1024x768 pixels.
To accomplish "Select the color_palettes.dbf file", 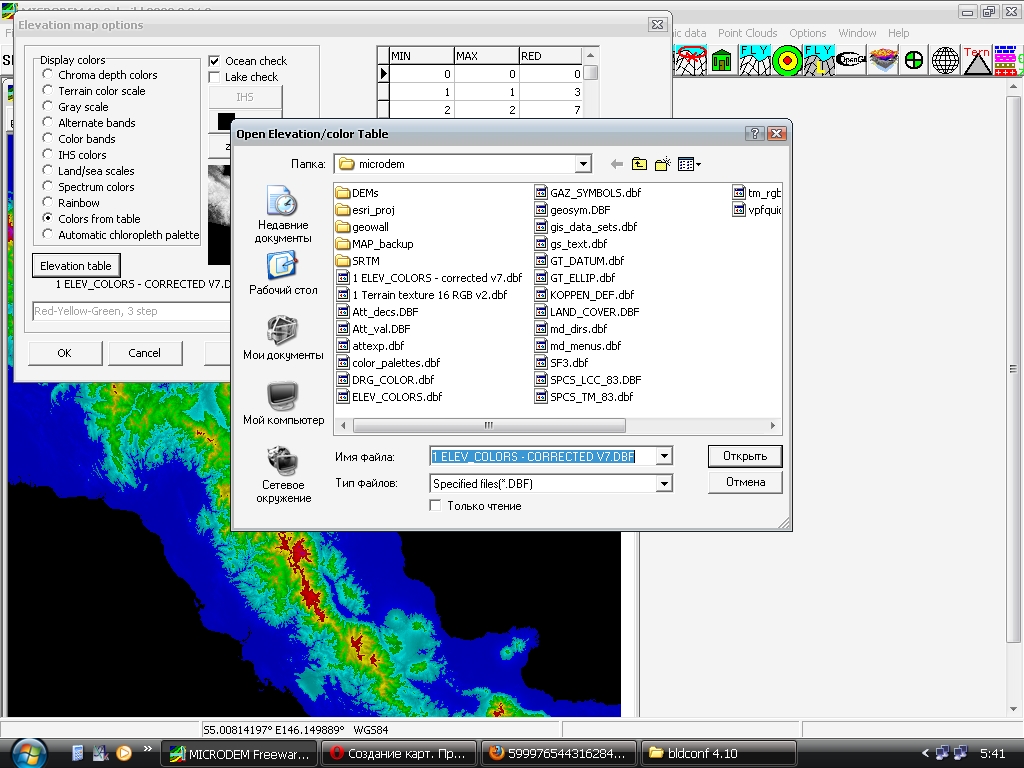I will 395,363.
